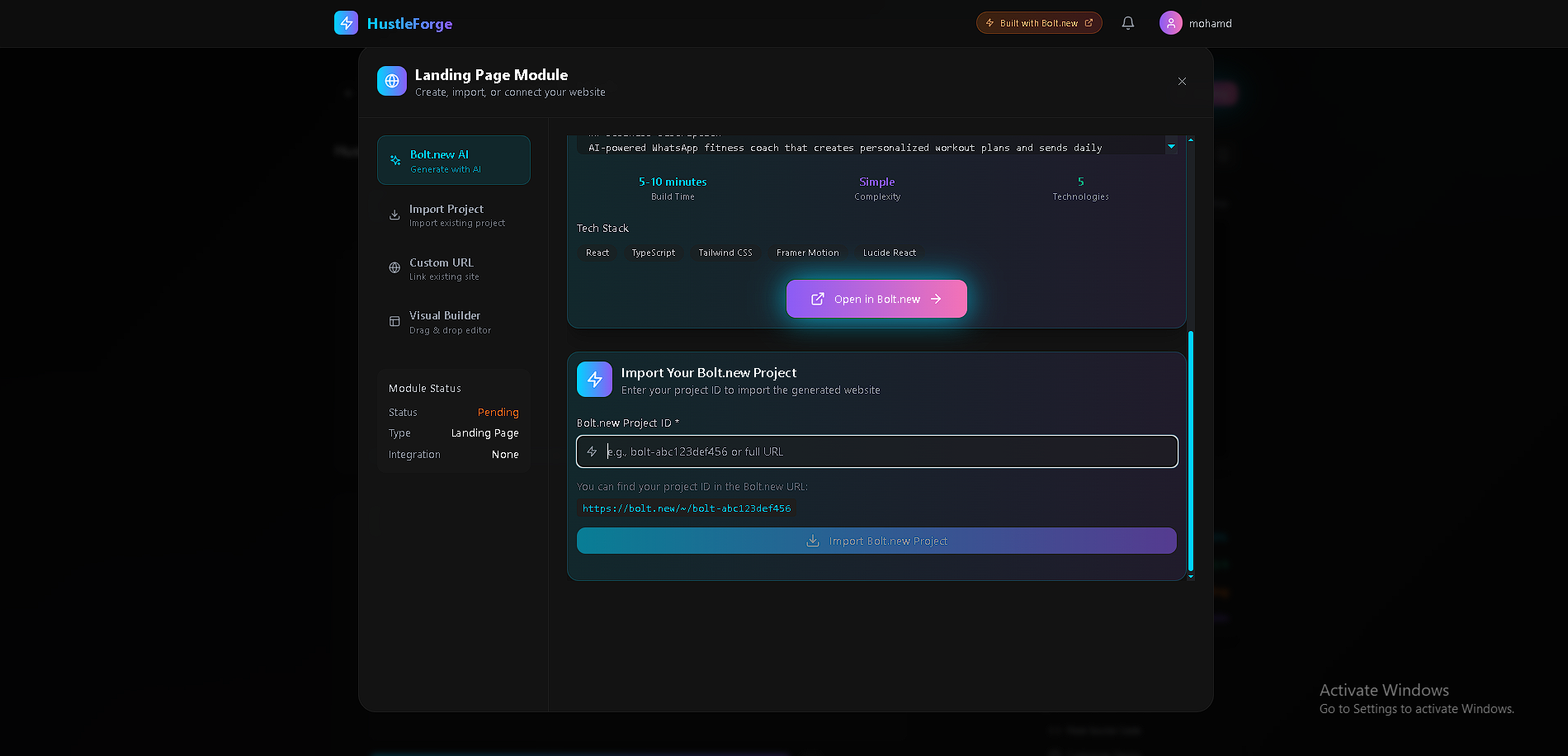This screenshot has width=1568, height=756.
Task: Click the Import Your Bolt.new Project lightning icon
Action: click(594, 380)
